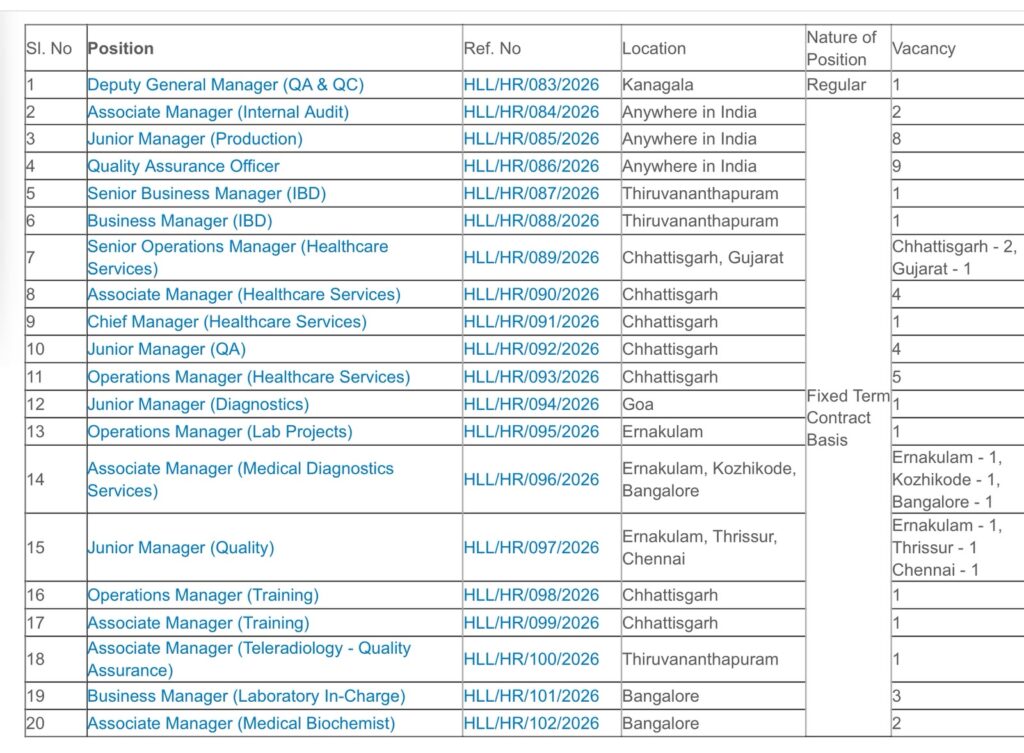Select the Vacancy column header

(957, 48)
